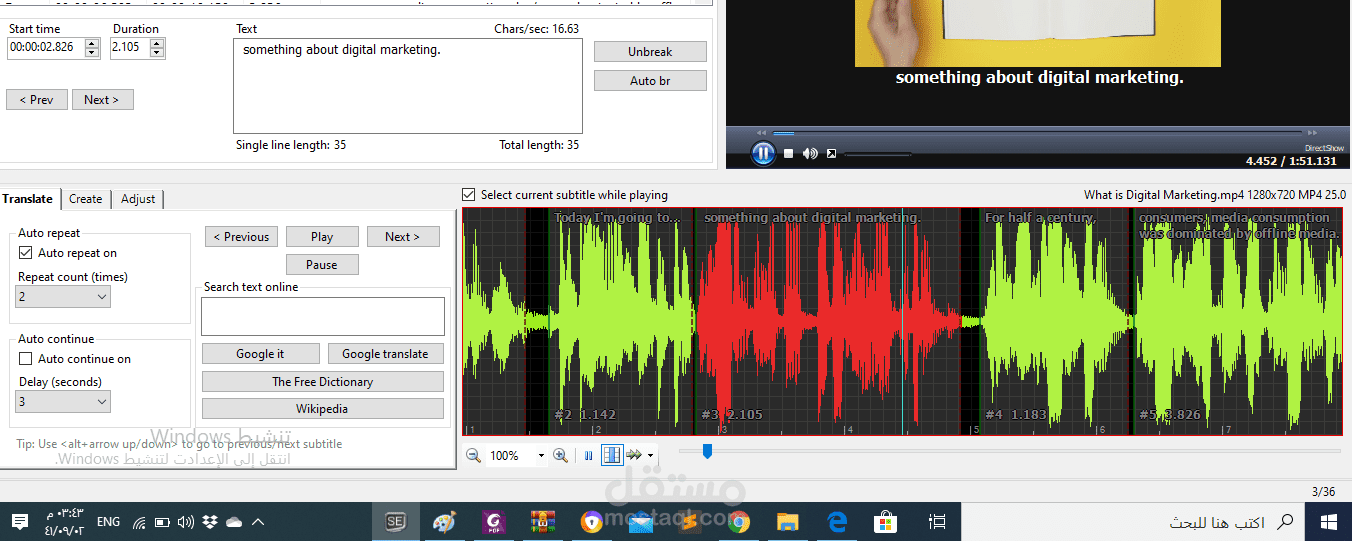Click the rewind arrows on the video bar
Image resolution: width=1352 pixels, height=541 pixels.
[x=762, y=132]
